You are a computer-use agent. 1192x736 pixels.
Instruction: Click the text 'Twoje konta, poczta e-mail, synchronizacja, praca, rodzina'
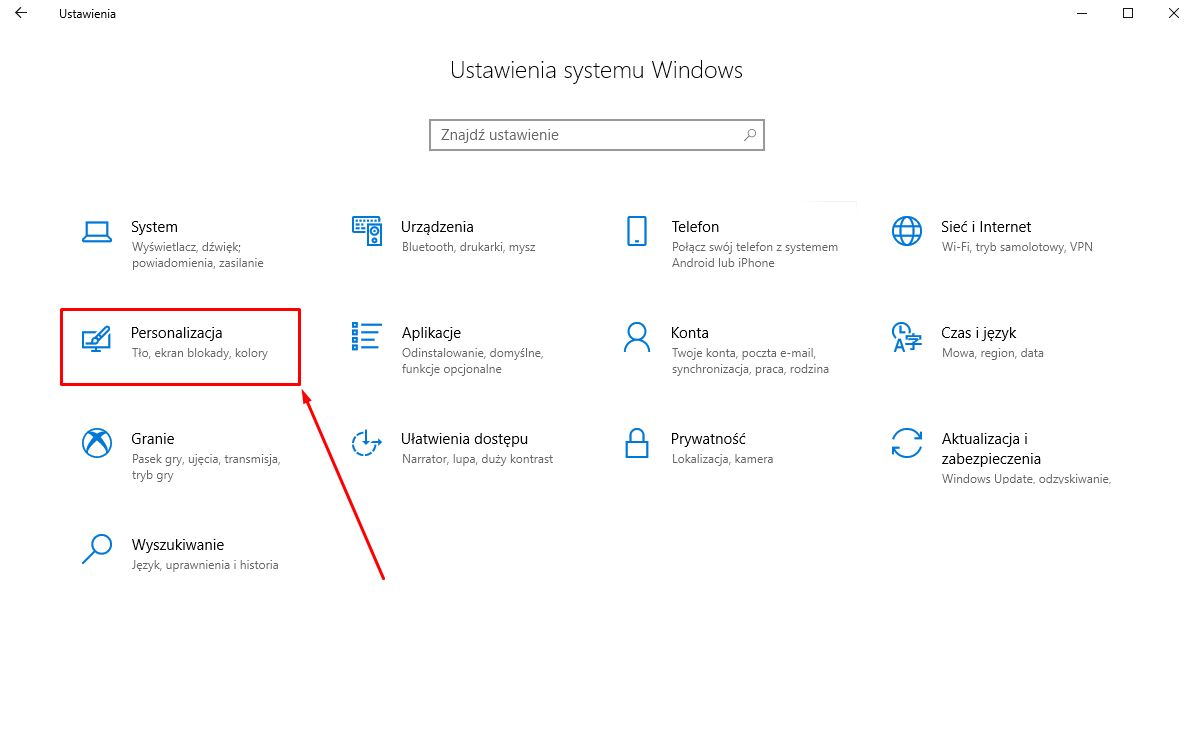pos(750,361)
